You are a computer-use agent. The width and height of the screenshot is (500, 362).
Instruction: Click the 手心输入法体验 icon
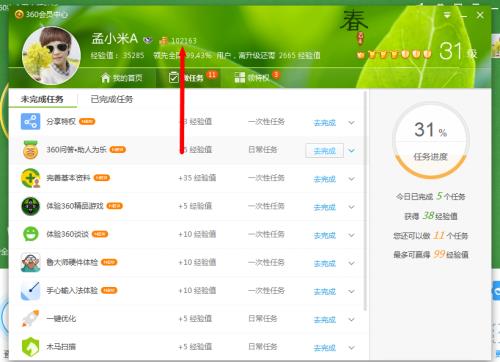[x=30, y=290]
